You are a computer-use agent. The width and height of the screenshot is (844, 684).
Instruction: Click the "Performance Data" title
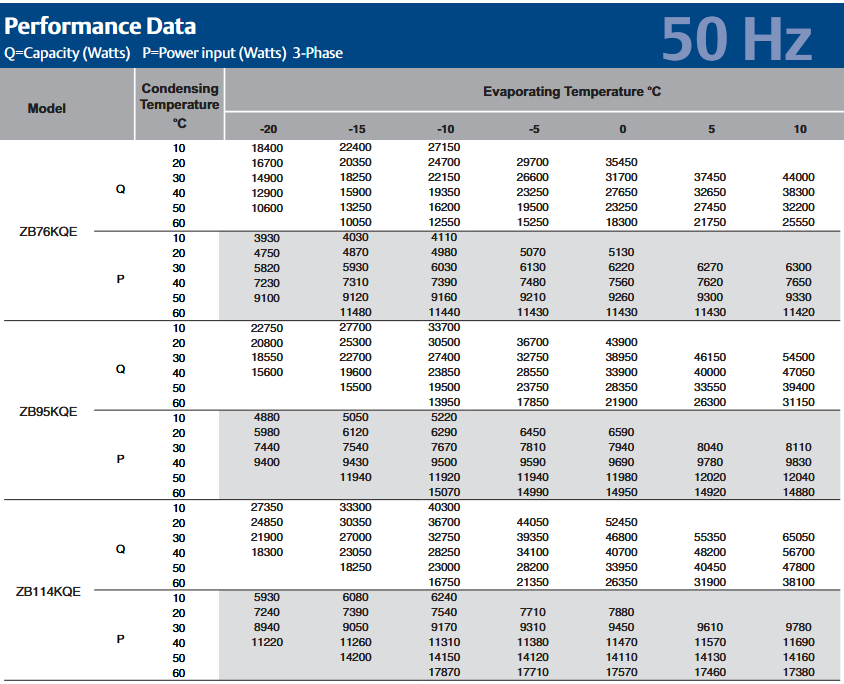[x=100, y=26]
